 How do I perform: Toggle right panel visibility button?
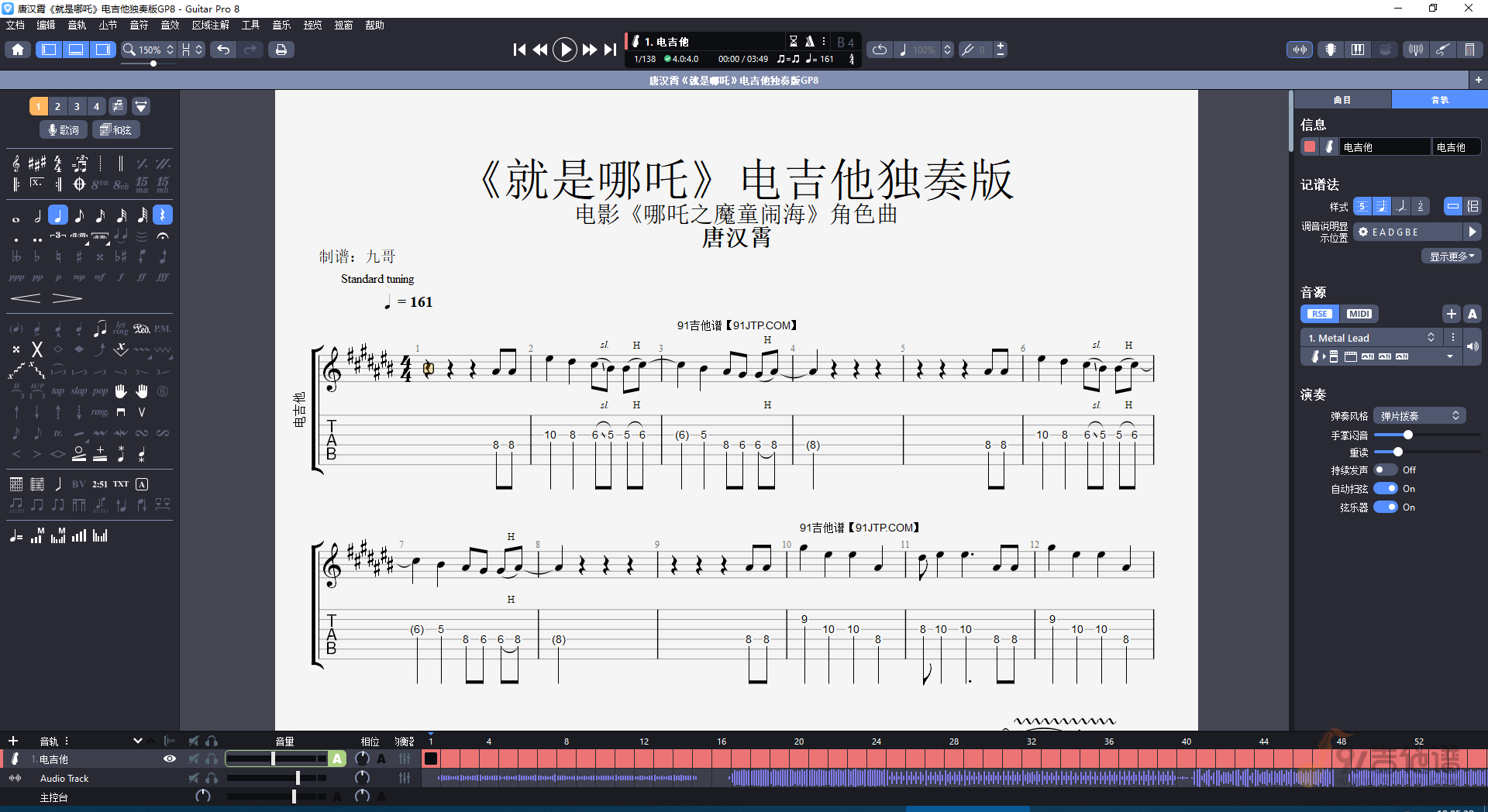102,50
